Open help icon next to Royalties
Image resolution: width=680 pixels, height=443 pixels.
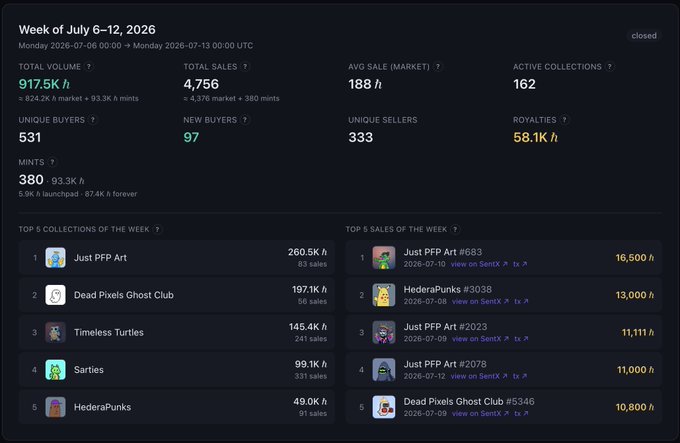pyautogui.click(x=564, y=120)
